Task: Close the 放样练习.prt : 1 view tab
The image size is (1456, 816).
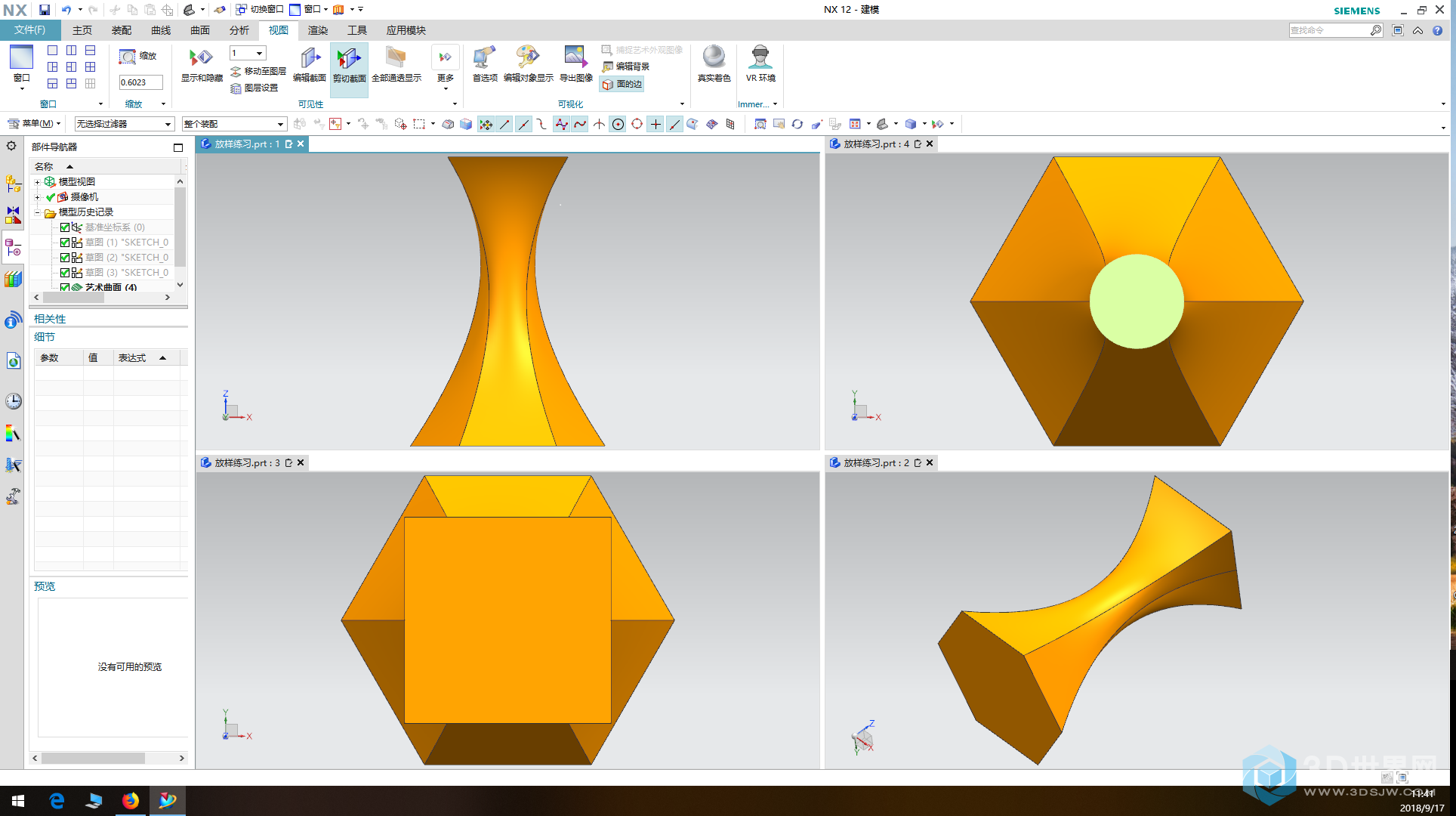Action: 301,144
